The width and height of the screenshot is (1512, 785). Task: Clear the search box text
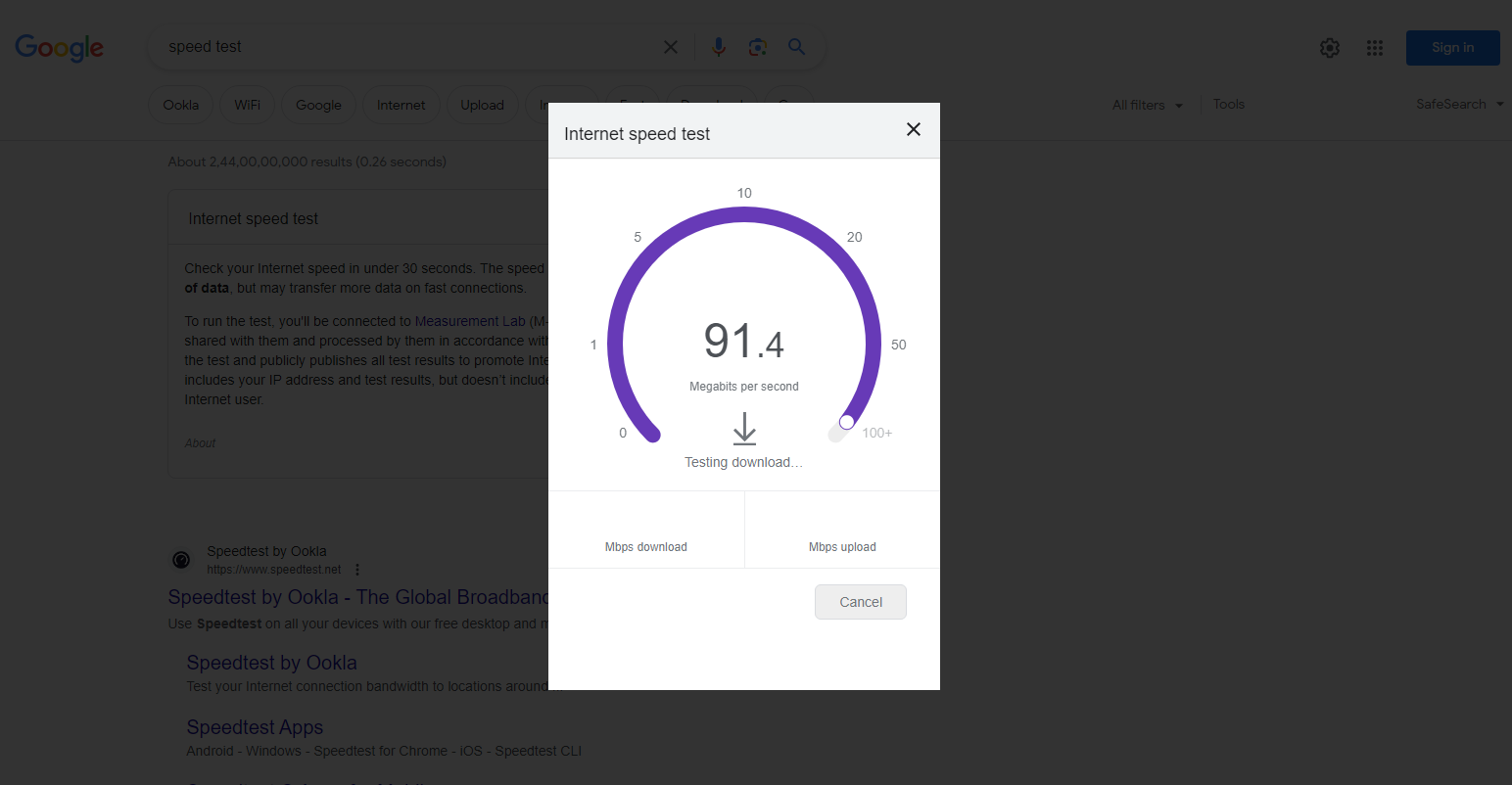click(671, 47)
